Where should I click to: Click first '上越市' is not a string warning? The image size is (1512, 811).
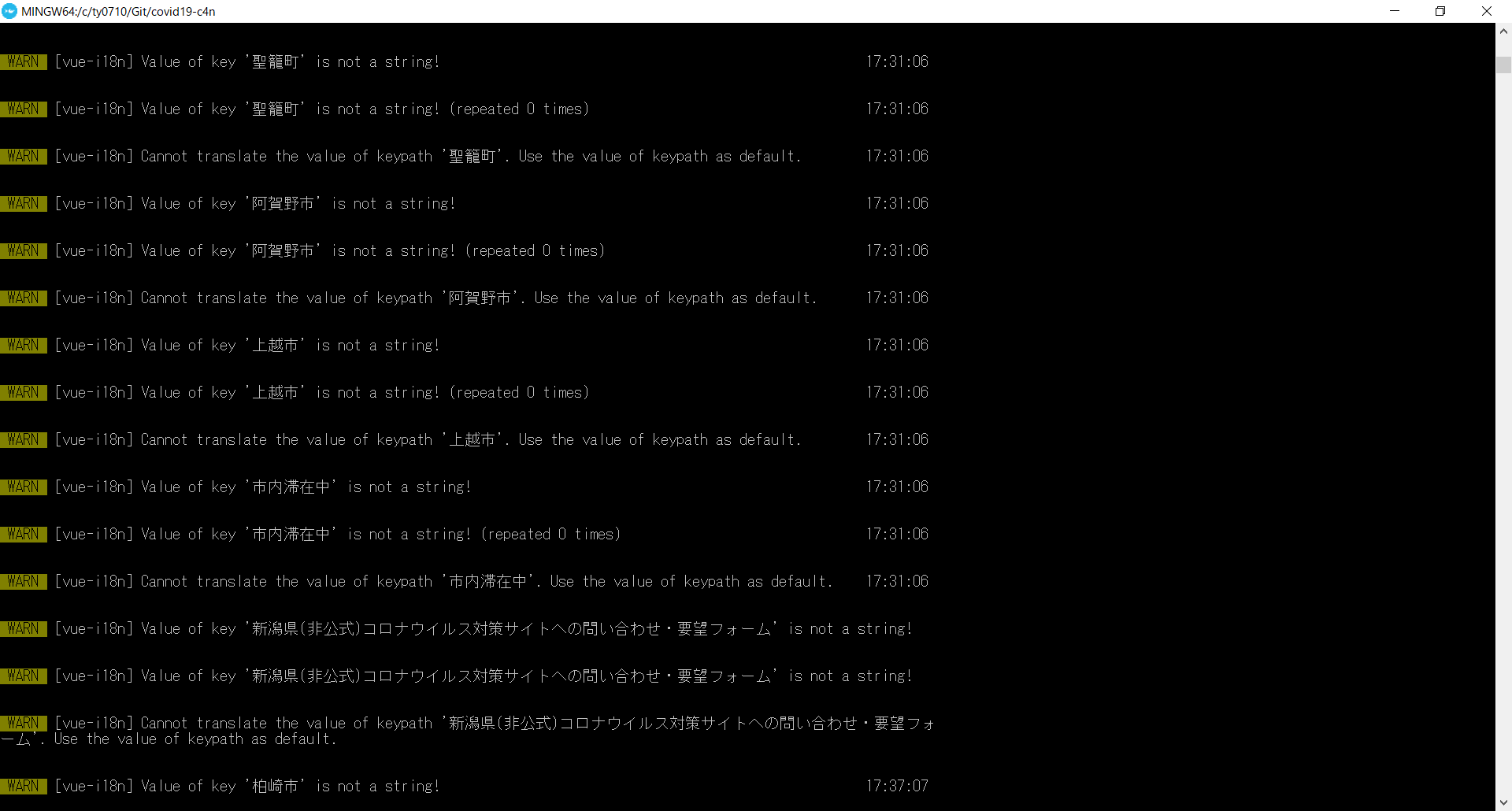(x=247, y=345)
